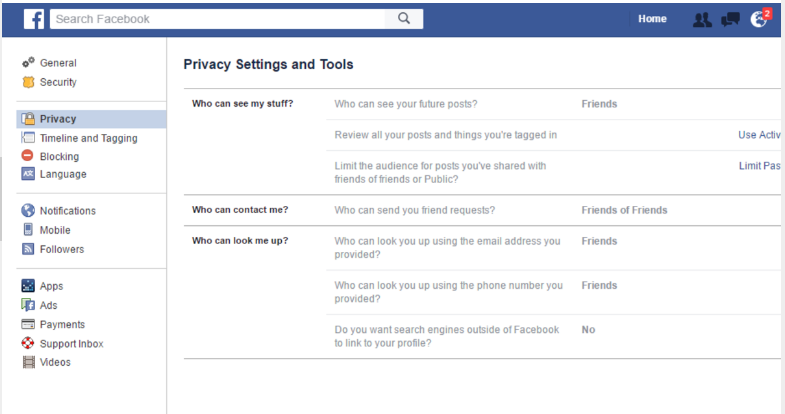785x414 pixels.
Task: Click the Ads icon
Action: pyautogui.click(x=28, y=305)
